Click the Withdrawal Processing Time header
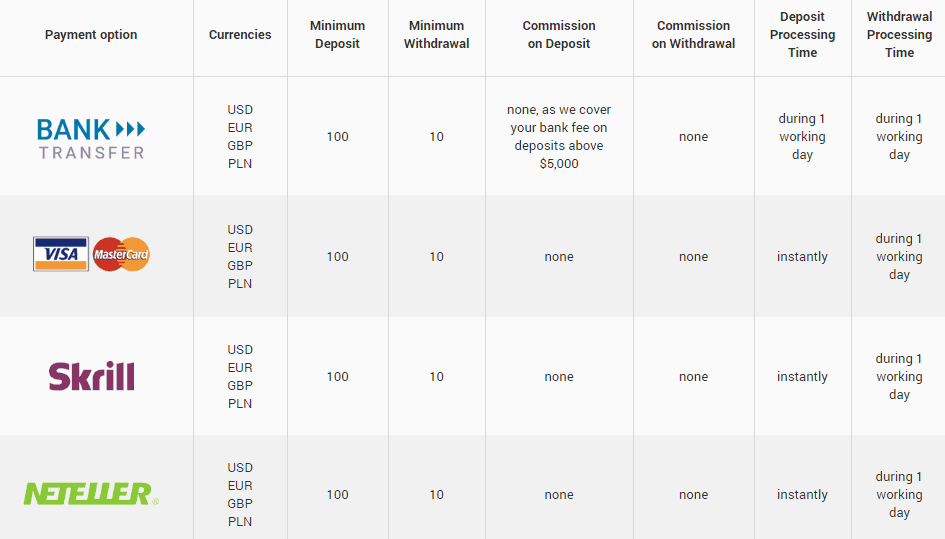 pyautogui.click(x=899, y=35)
